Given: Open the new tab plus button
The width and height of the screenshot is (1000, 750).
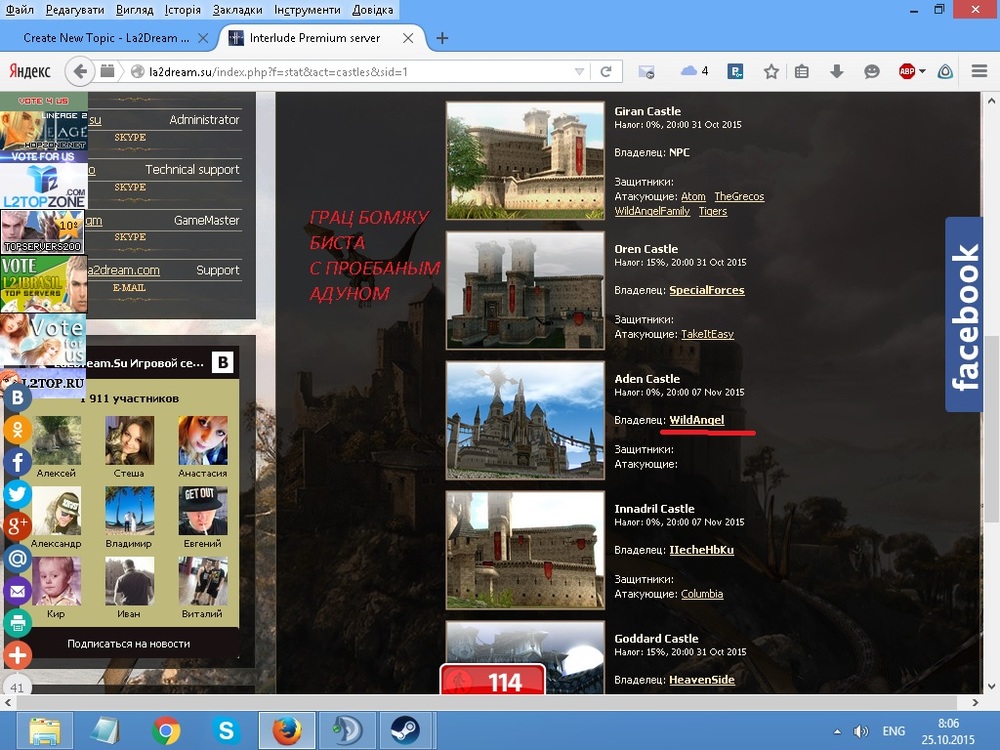Looking at the screenshot, I should (x=442, y=38).
